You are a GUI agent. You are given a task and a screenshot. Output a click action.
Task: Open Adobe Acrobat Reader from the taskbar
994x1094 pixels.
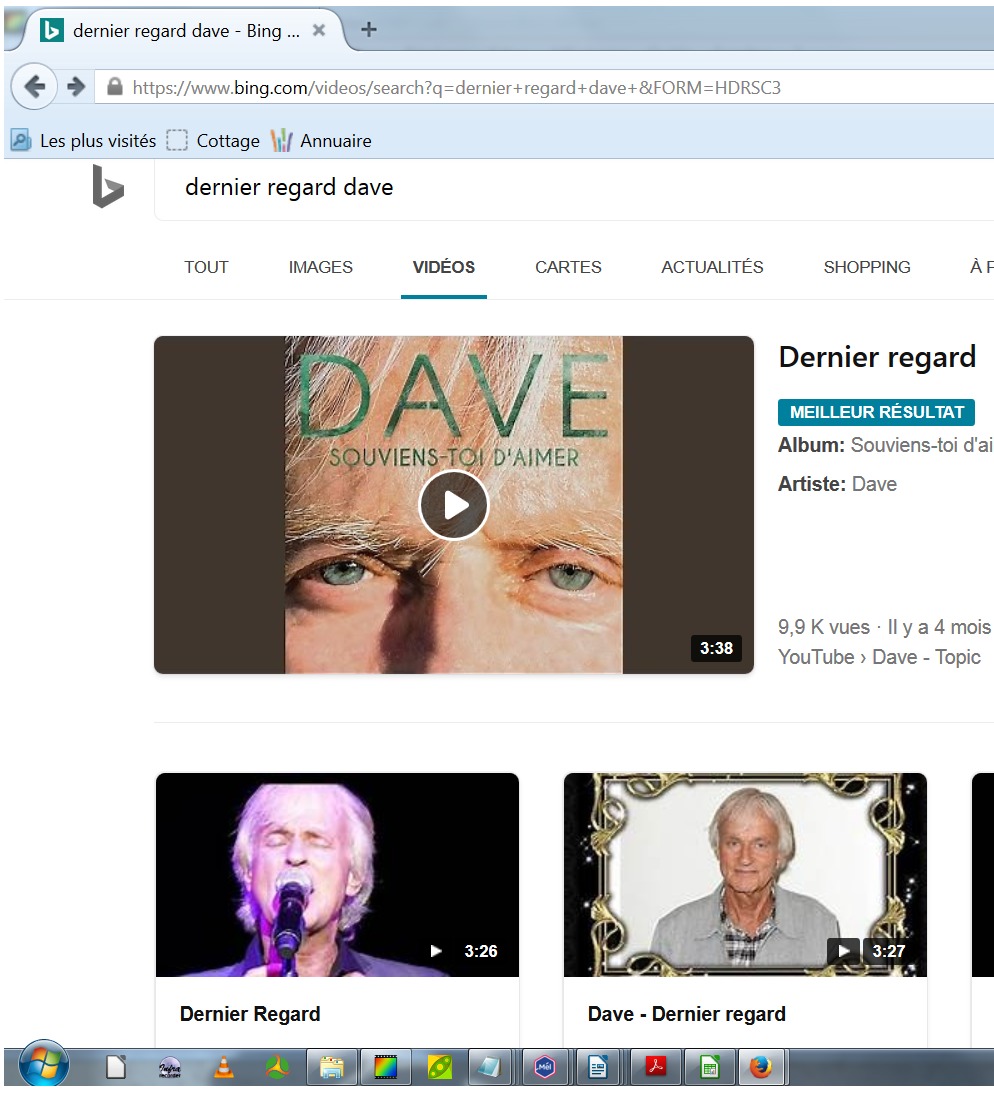(656, 1067)
